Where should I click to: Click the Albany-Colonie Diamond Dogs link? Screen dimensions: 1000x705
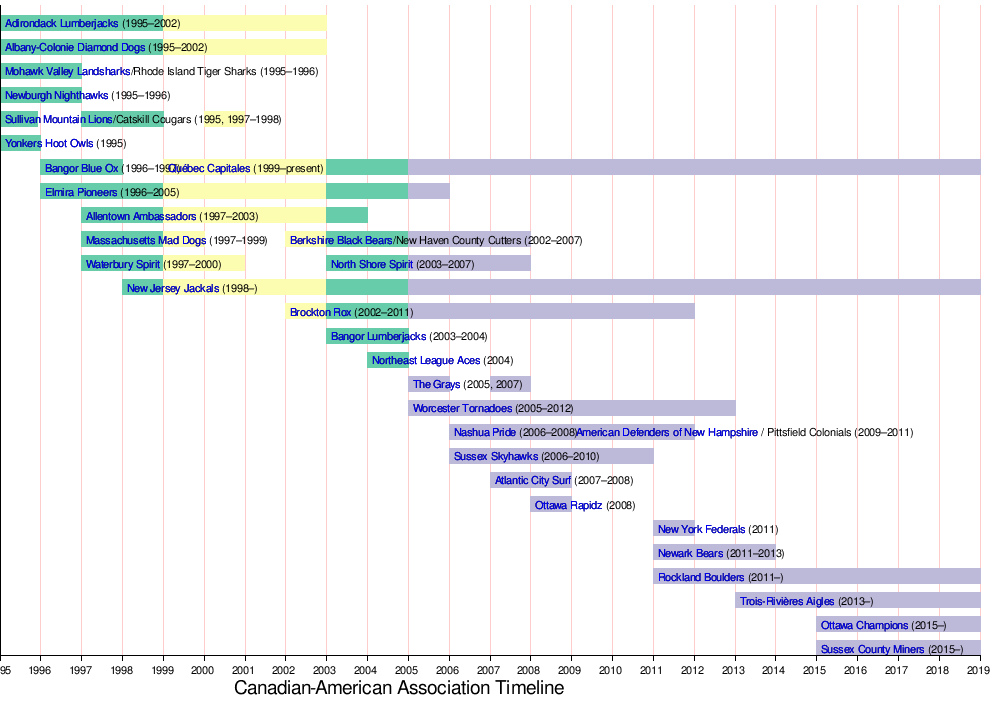(75, 47)
